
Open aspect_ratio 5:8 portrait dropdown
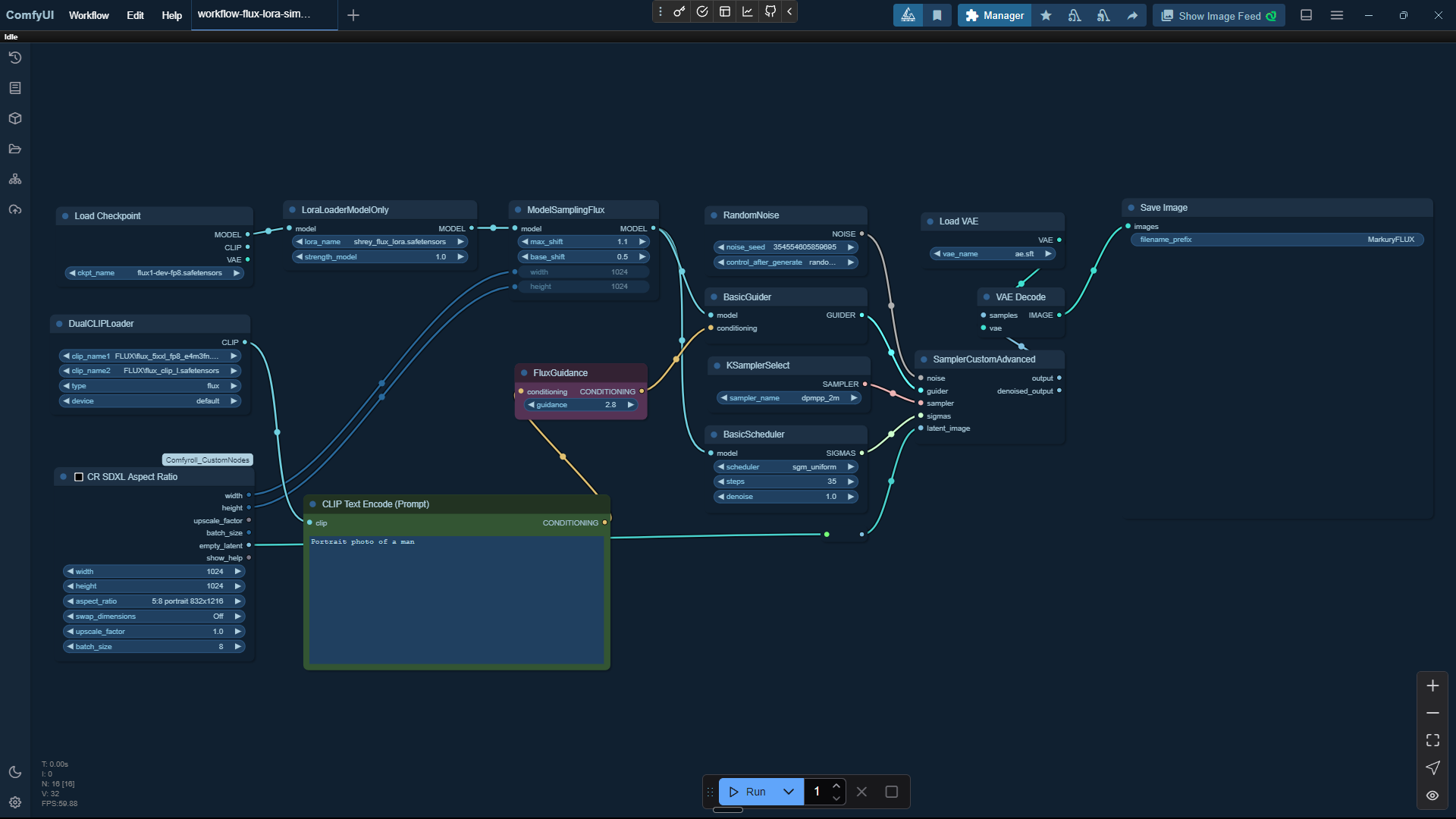click(x=154, y=601)
